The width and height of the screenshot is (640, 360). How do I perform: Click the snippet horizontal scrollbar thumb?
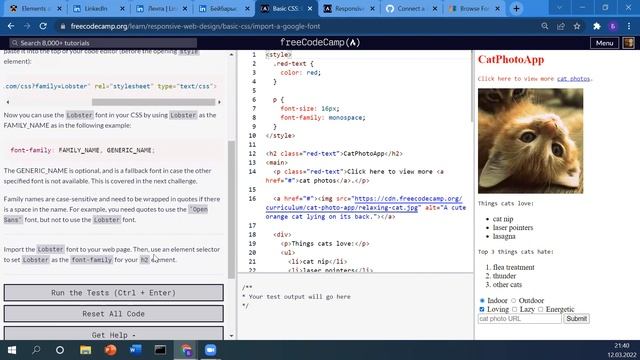[x=153, y=102]
